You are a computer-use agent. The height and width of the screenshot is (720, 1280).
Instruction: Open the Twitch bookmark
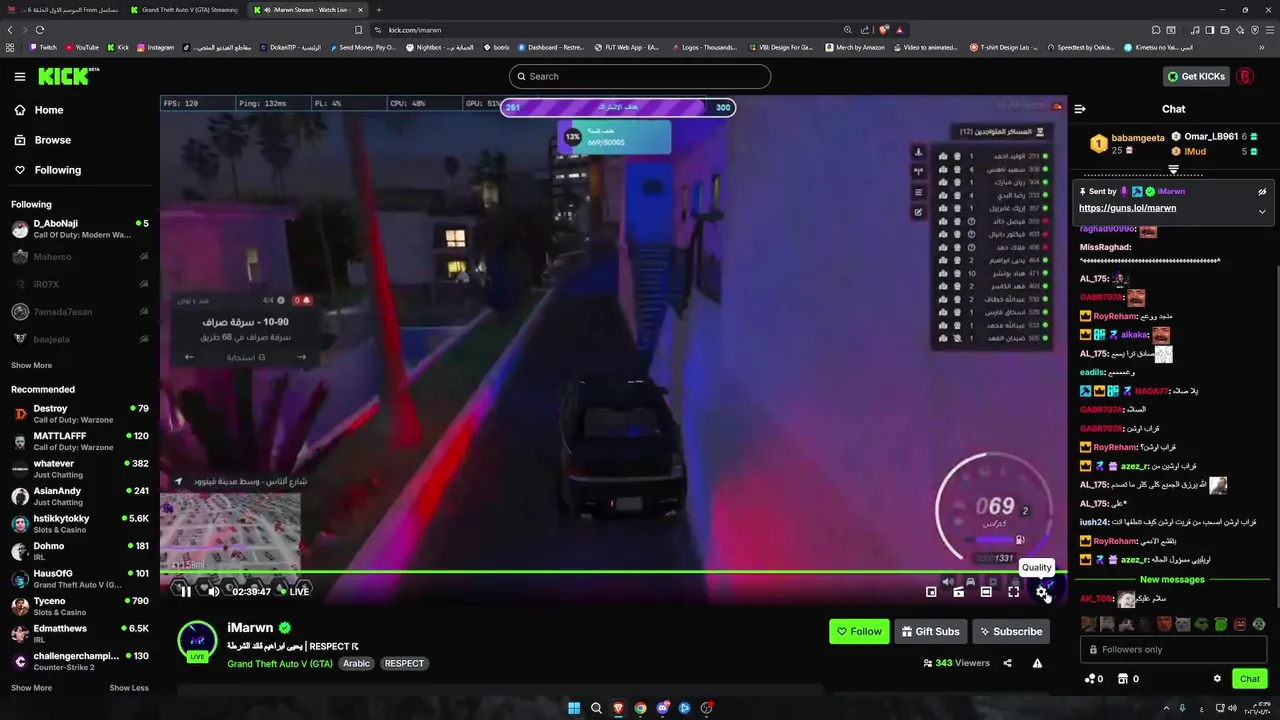44,47
